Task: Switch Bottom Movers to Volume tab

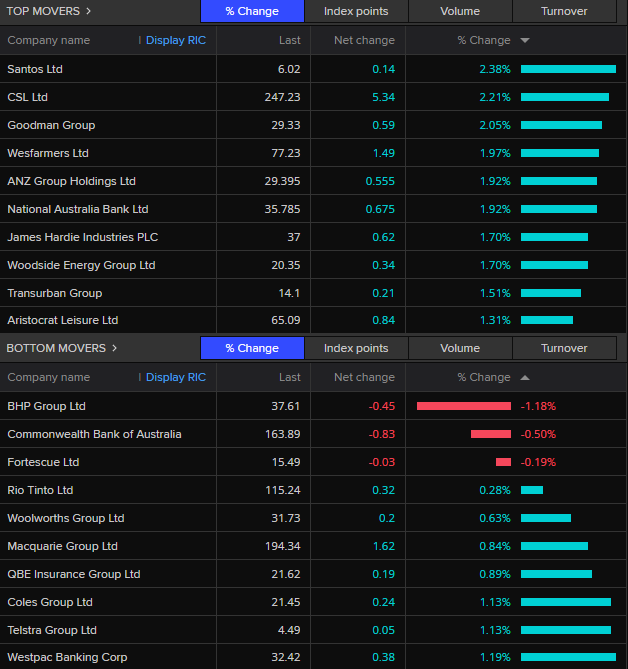Action: (460, 348)
